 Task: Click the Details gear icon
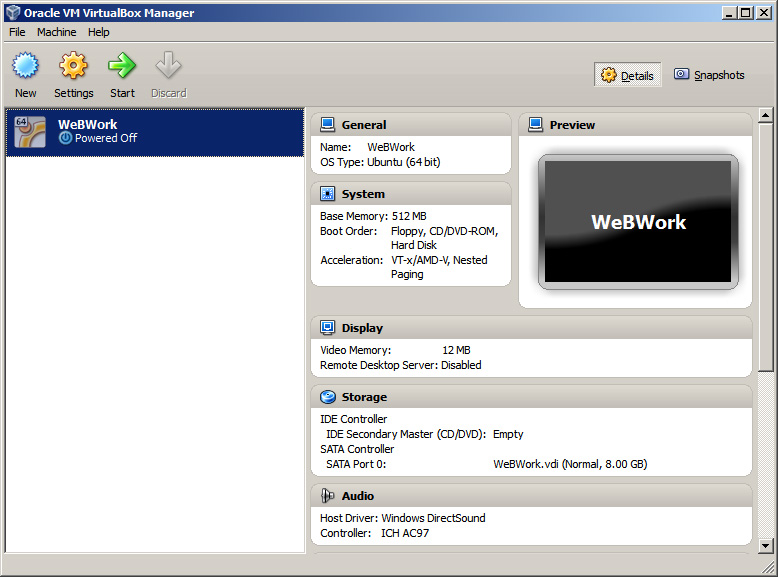click(609, 75)
